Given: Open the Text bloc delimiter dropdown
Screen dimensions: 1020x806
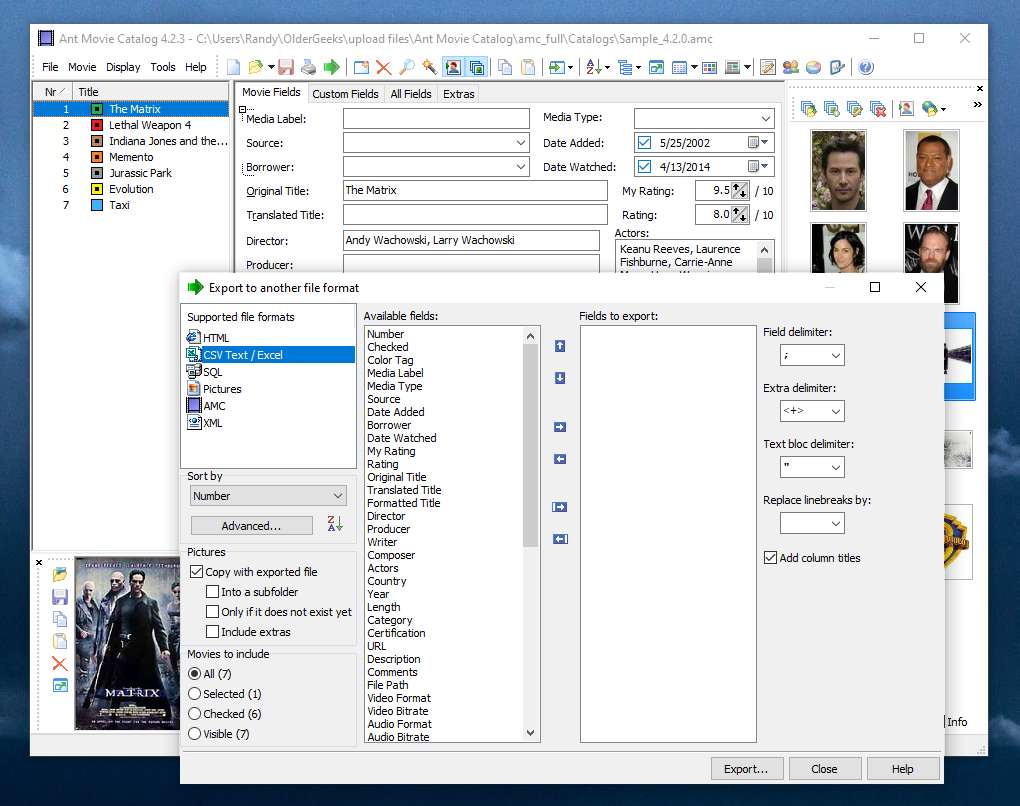Looking at the screenshot, I should click(x=812, y=467).
